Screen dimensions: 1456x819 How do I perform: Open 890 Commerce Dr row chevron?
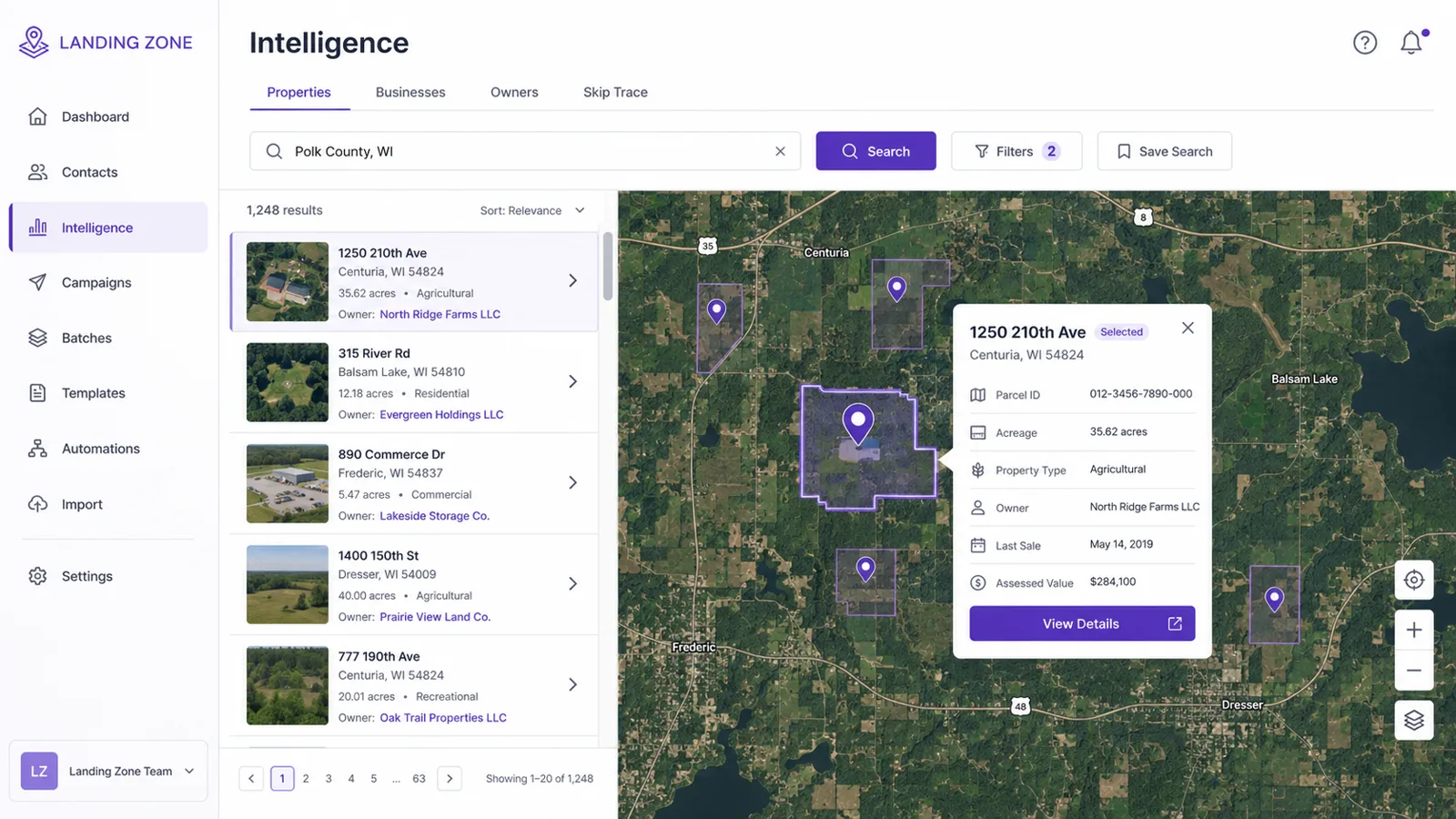click(x=572, y=482)
